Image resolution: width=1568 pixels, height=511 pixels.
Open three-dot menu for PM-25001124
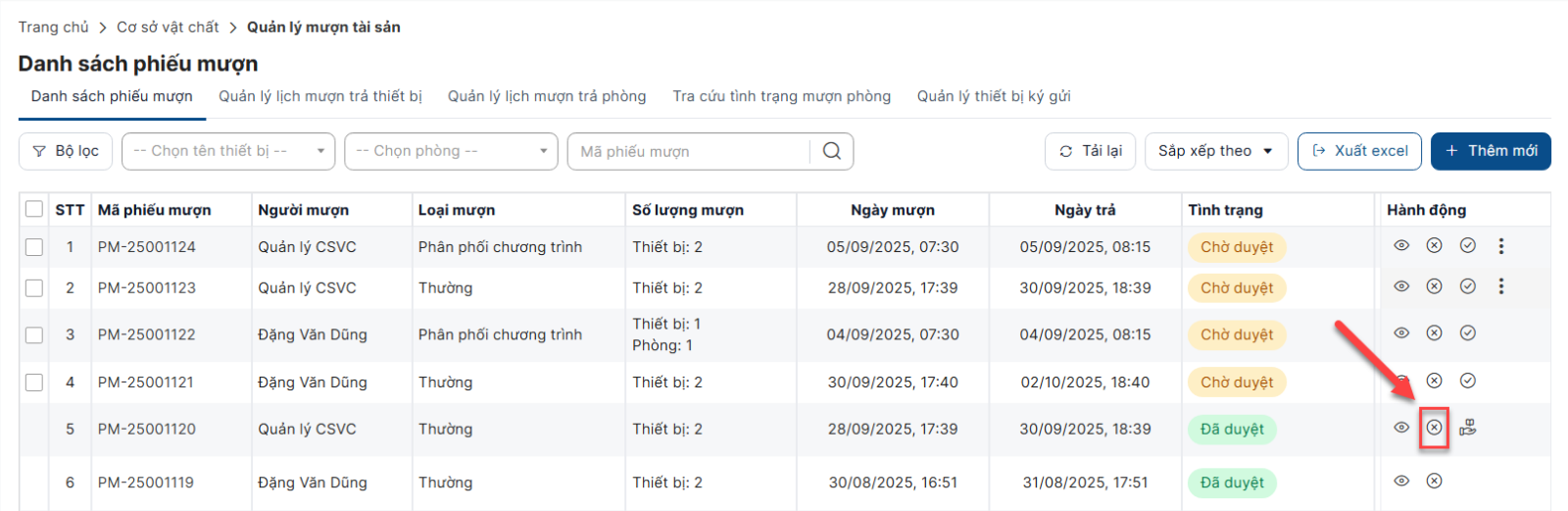(1500, 246)
